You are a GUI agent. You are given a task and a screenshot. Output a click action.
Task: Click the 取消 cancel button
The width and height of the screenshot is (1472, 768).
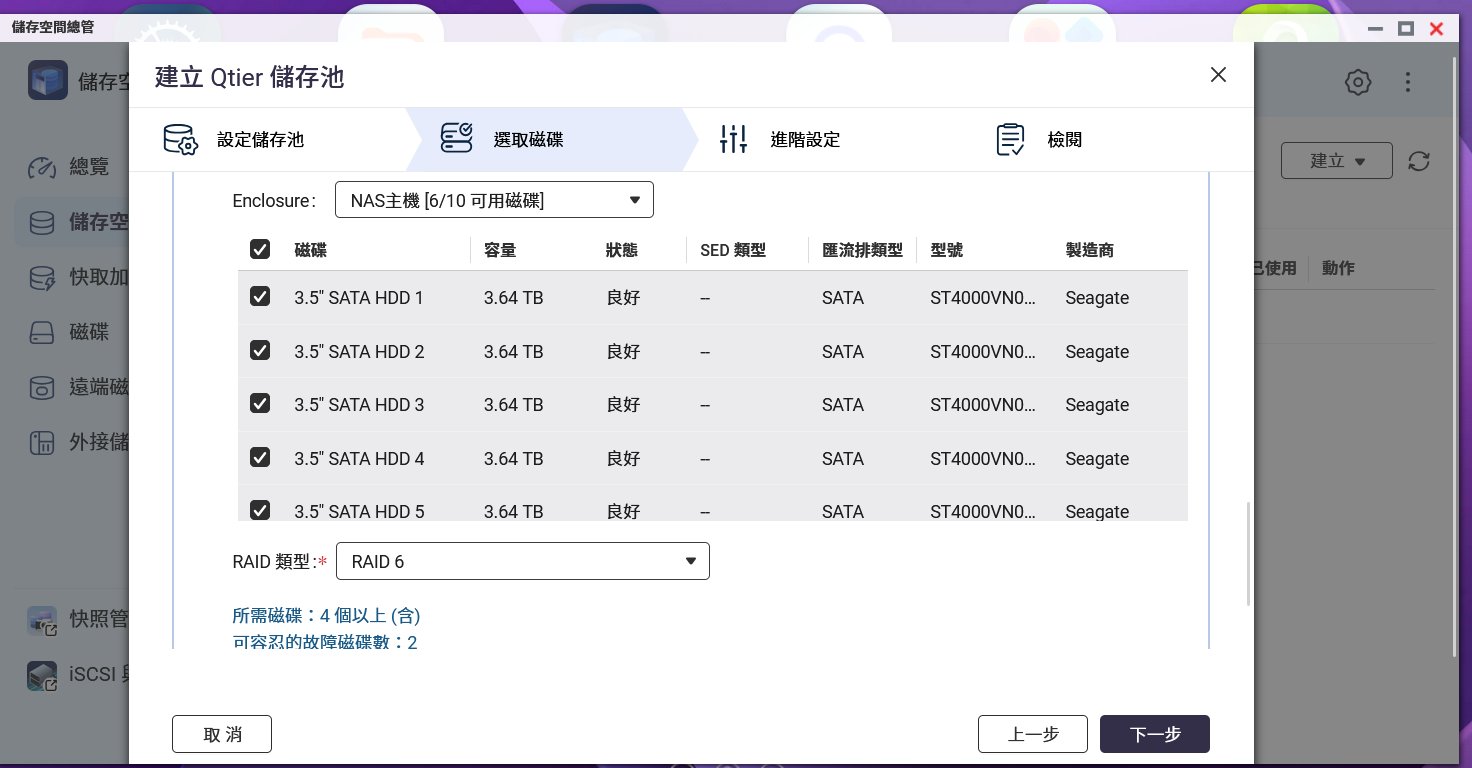pos(222,734)
